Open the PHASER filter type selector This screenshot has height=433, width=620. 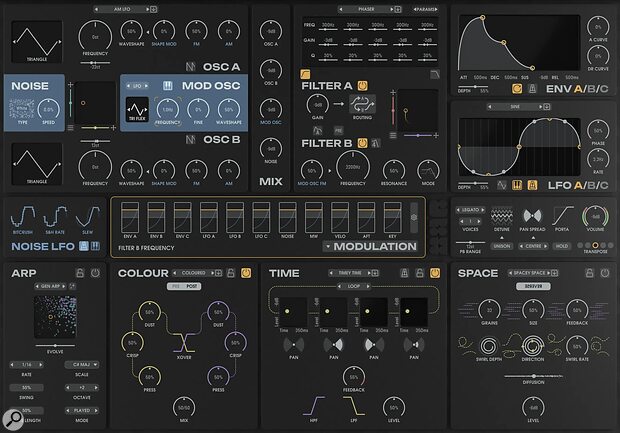coord(366,9)
